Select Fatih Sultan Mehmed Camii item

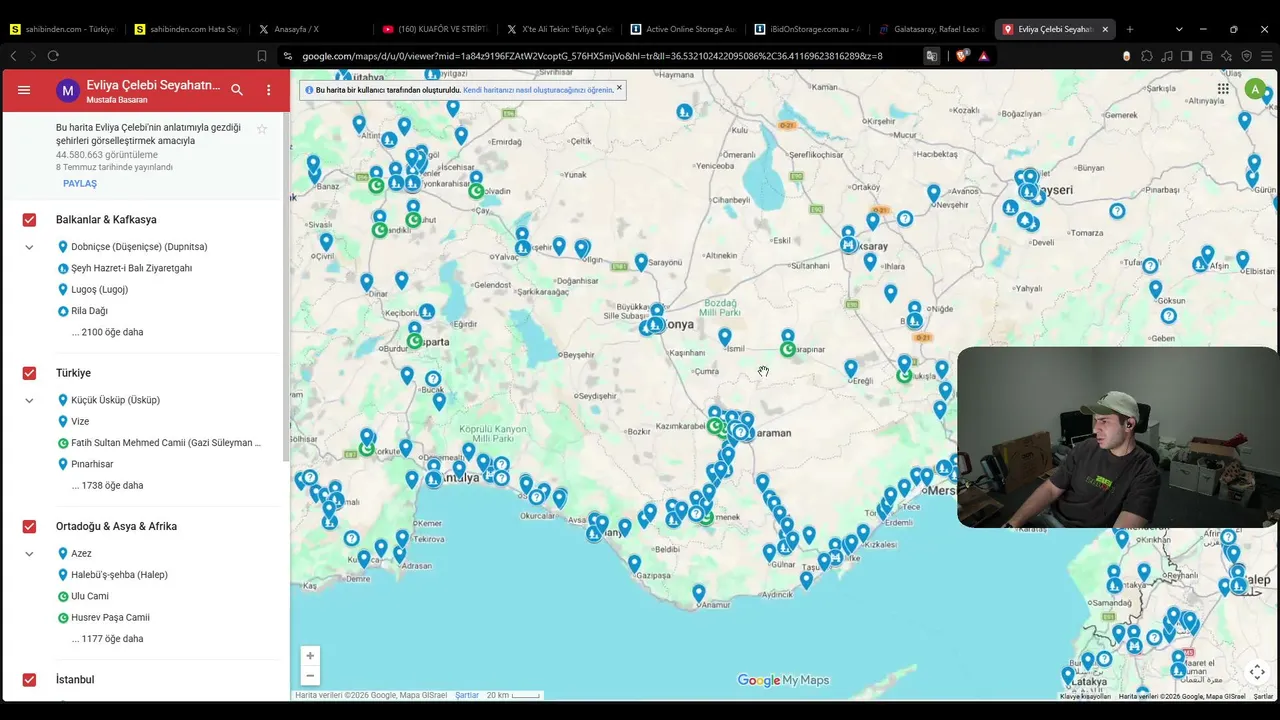(166, 443)
